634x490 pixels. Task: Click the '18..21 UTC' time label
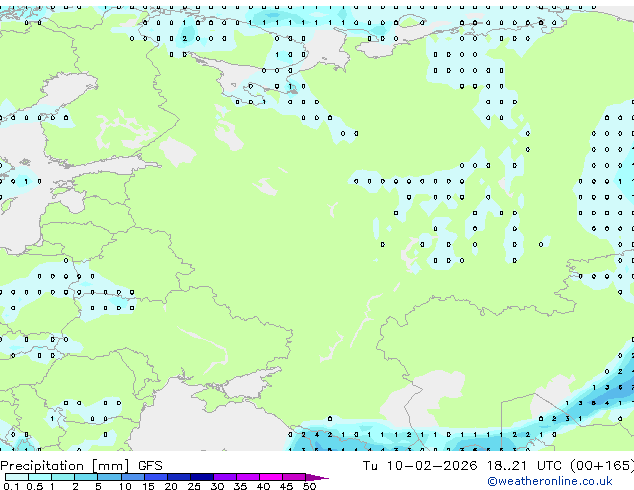point(524,466)
